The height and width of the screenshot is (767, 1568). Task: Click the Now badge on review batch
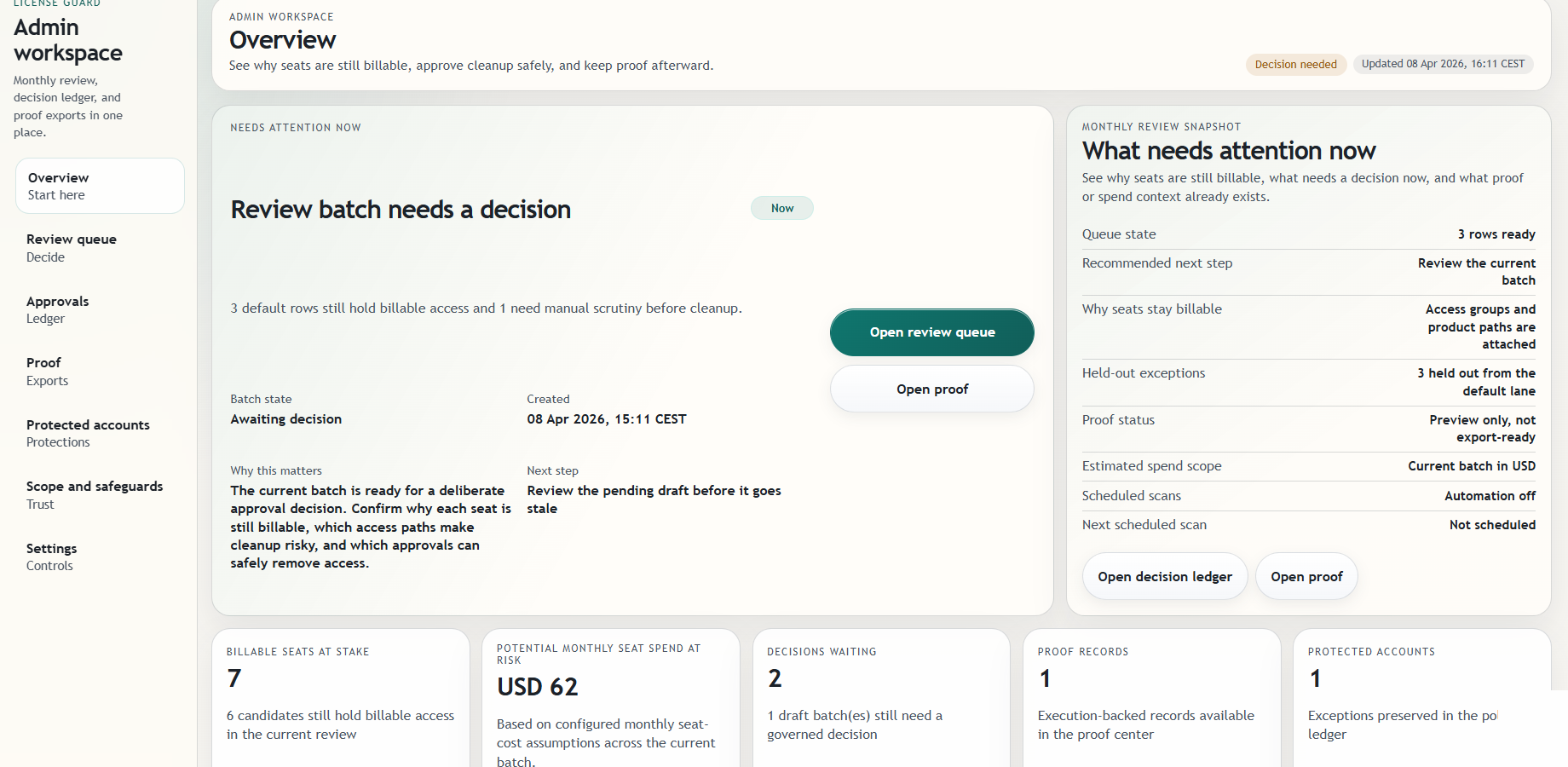click(781, 209)
